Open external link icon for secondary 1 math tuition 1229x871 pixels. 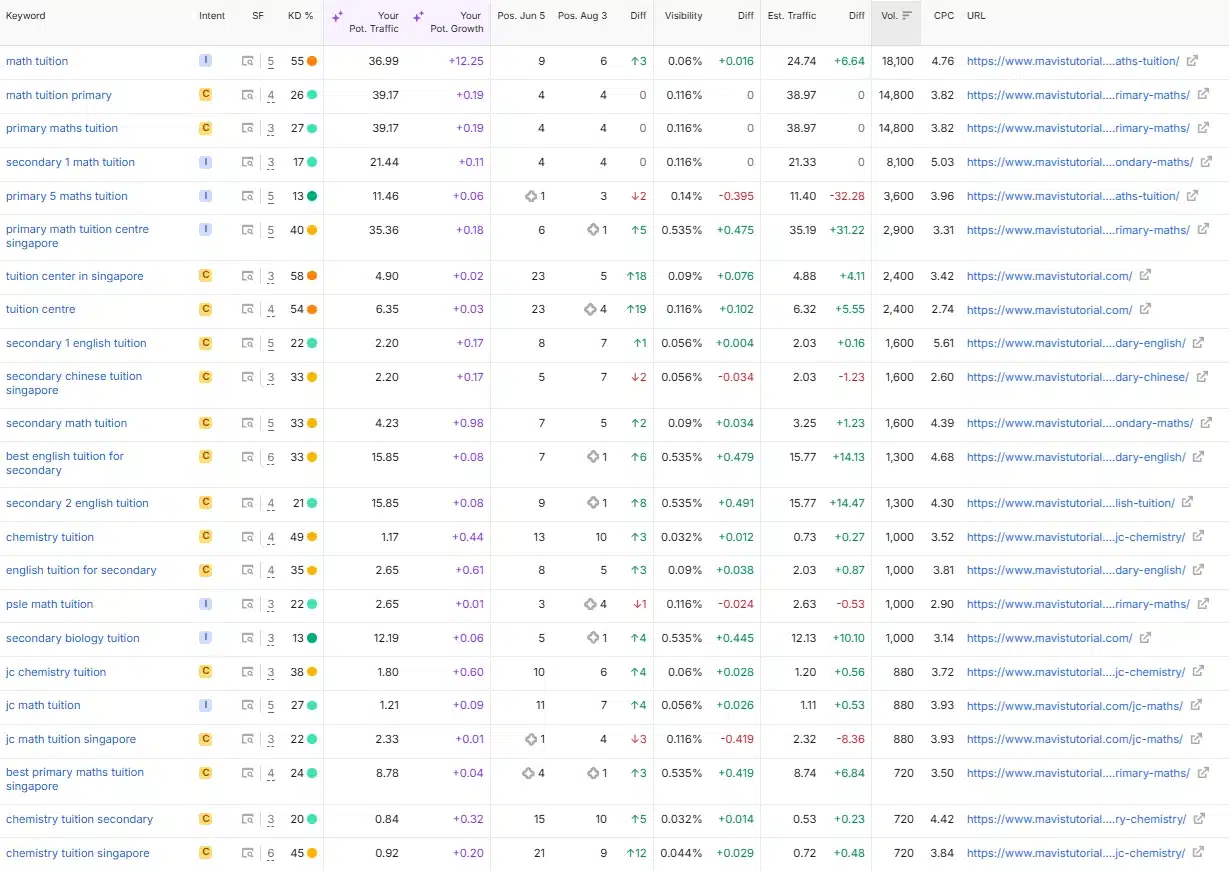point(1206,162)
